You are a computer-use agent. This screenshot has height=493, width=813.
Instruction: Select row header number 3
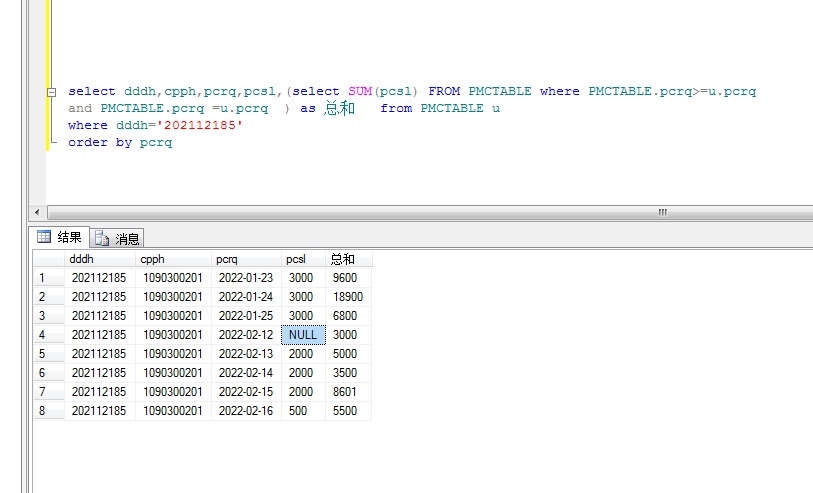49,316
